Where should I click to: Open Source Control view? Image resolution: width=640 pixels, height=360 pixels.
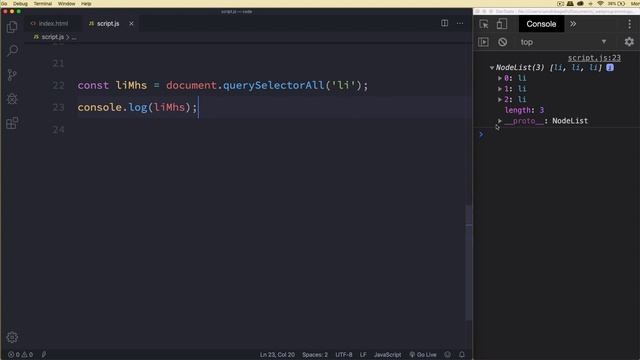pos(12,75)
